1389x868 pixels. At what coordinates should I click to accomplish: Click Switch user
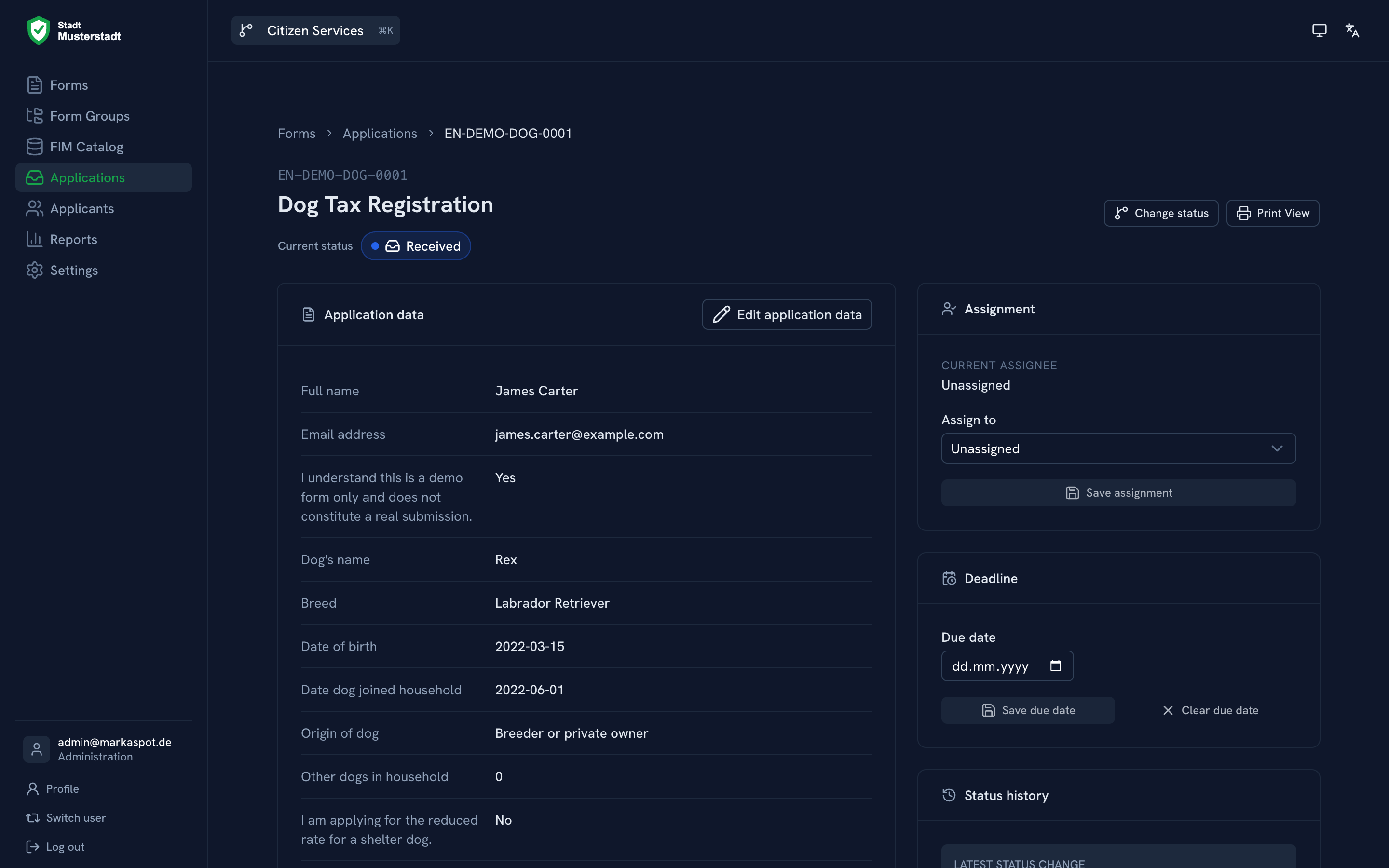pyautogui.click(x=66, y=817)
